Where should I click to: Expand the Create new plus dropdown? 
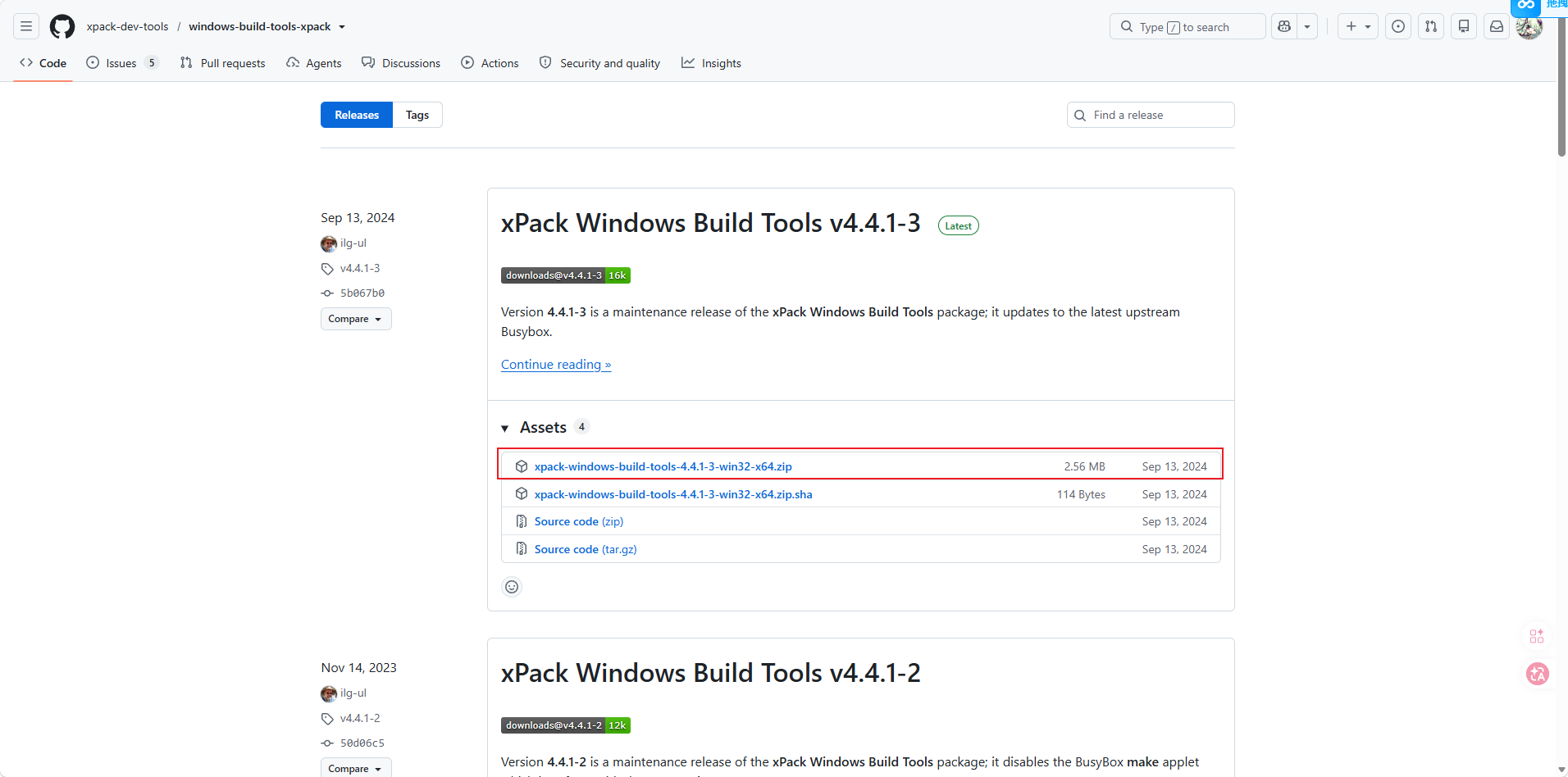point(1358,26)
